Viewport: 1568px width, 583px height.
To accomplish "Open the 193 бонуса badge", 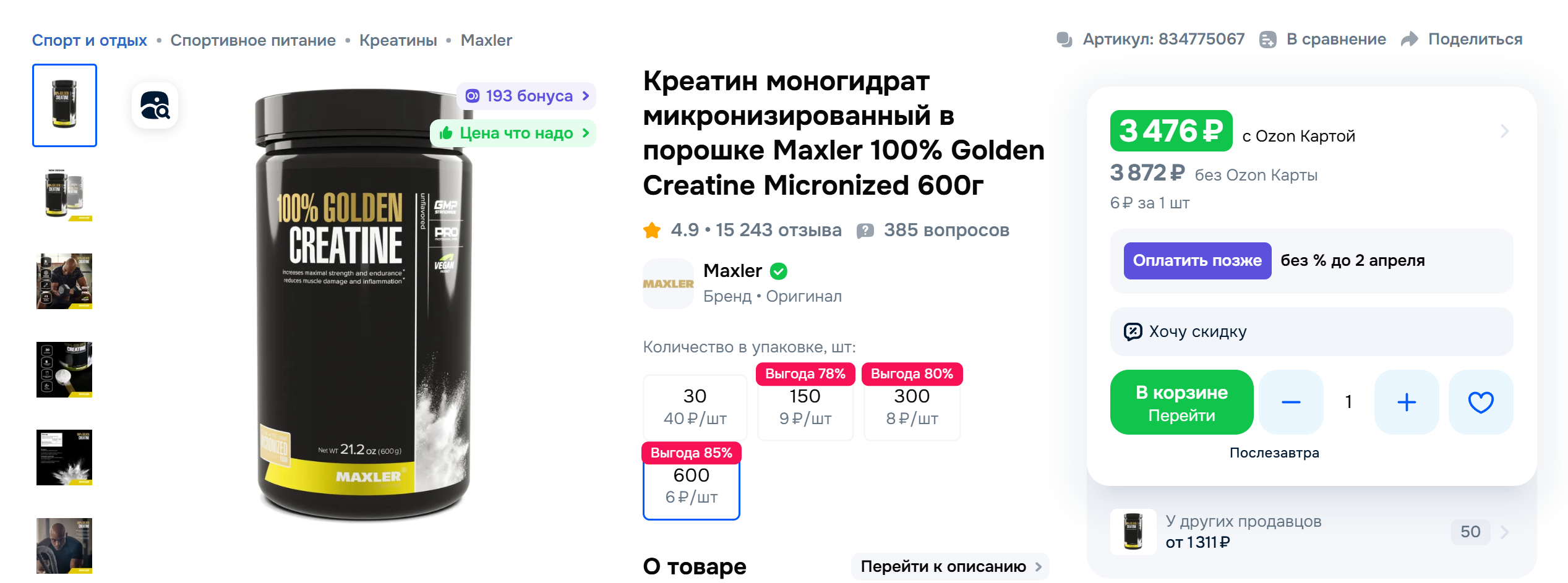I will 526,96.
